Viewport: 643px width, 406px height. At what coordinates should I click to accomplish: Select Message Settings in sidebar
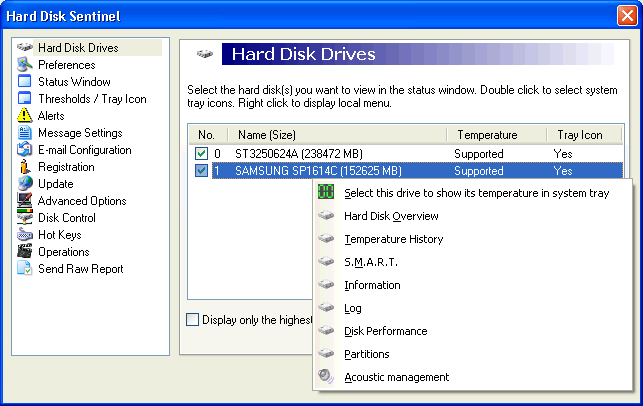[x=80, y=133]
